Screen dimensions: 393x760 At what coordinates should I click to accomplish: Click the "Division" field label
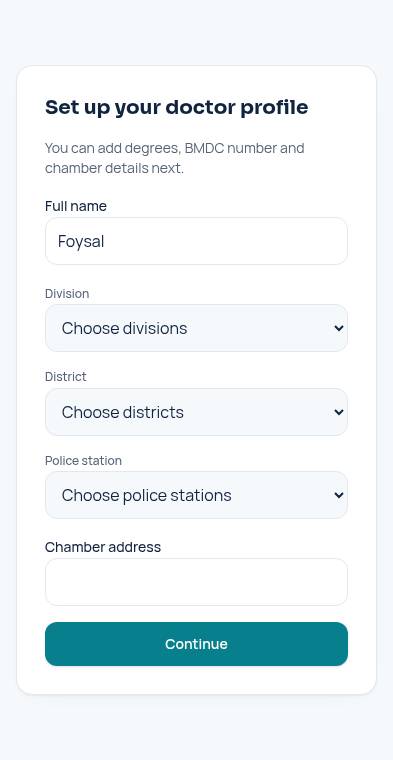67,294
